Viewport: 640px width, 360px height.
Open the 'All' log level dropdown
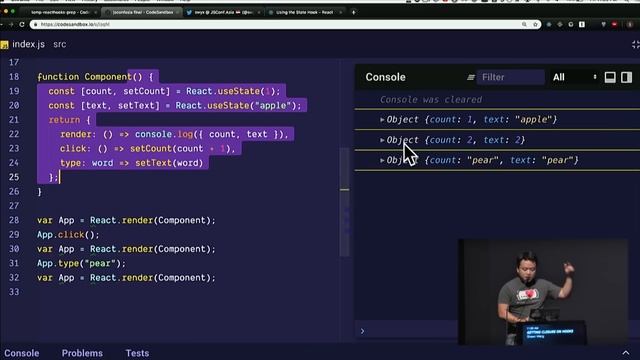575,77
